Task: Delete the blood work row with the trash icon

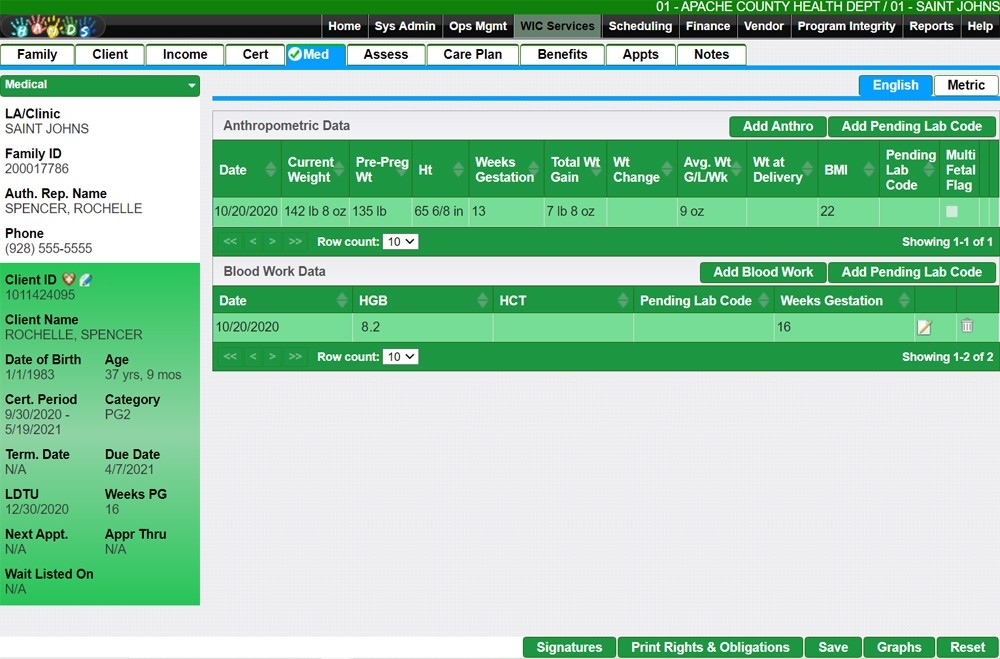Action: (x=967, y=326)
